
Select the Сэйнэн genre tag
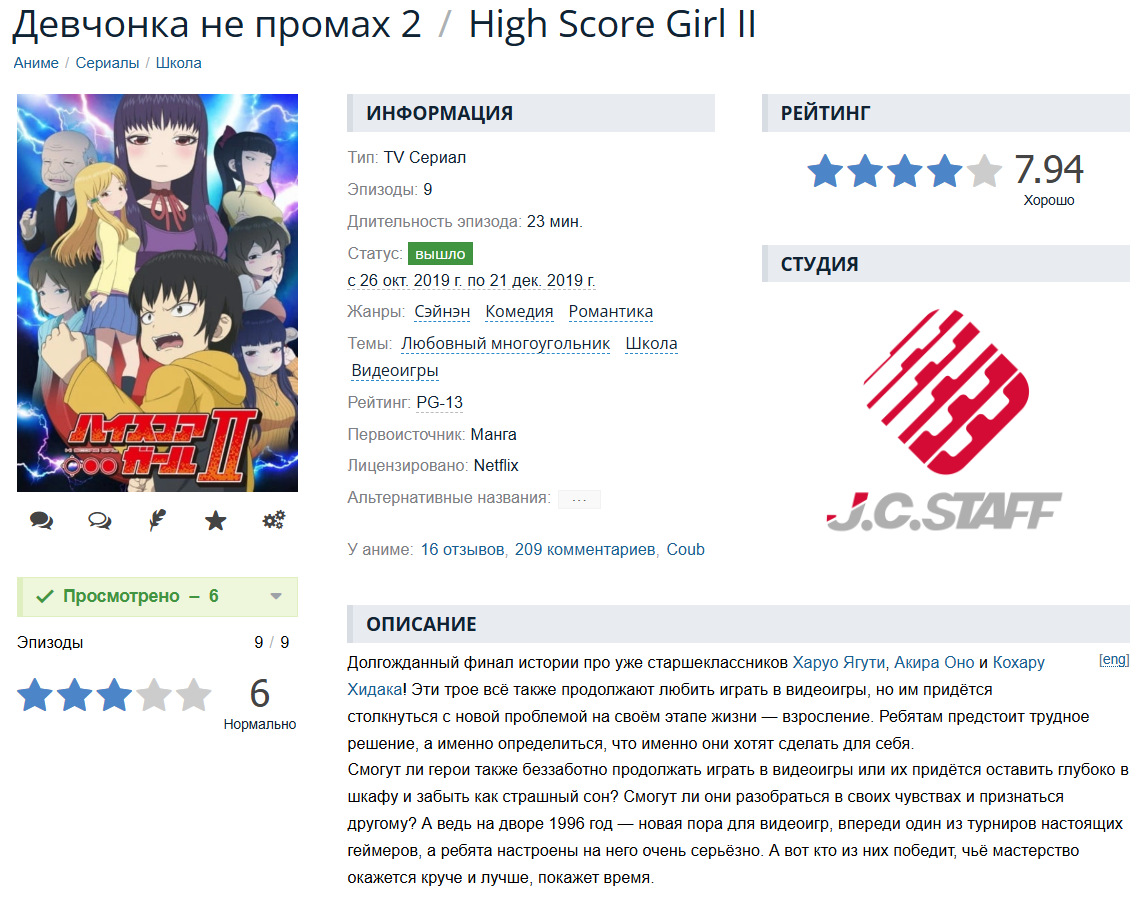(442, 312)
